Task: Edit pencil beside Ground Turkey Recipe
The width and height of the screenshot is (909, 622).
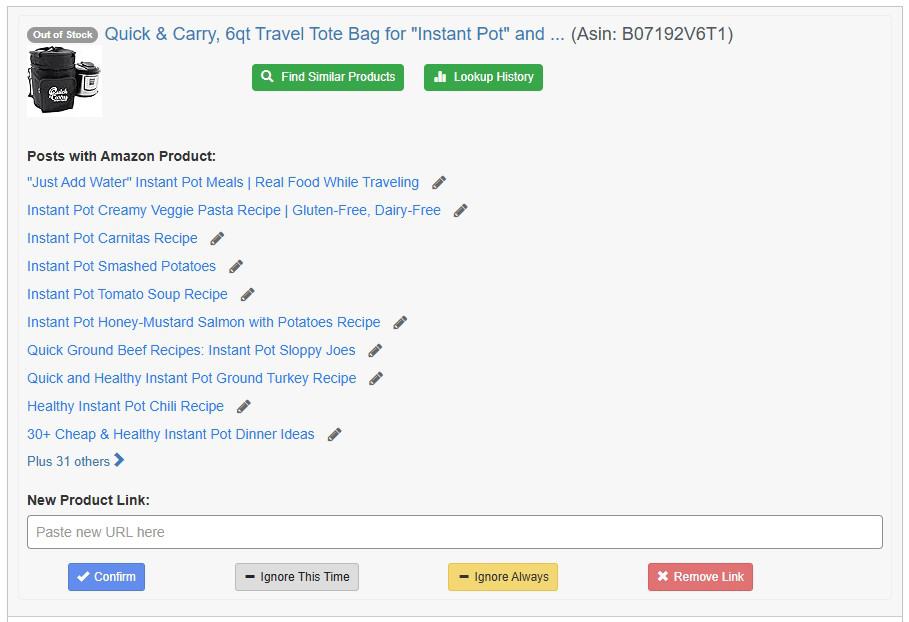Action: pyautogui.click(x=376, y=379)
